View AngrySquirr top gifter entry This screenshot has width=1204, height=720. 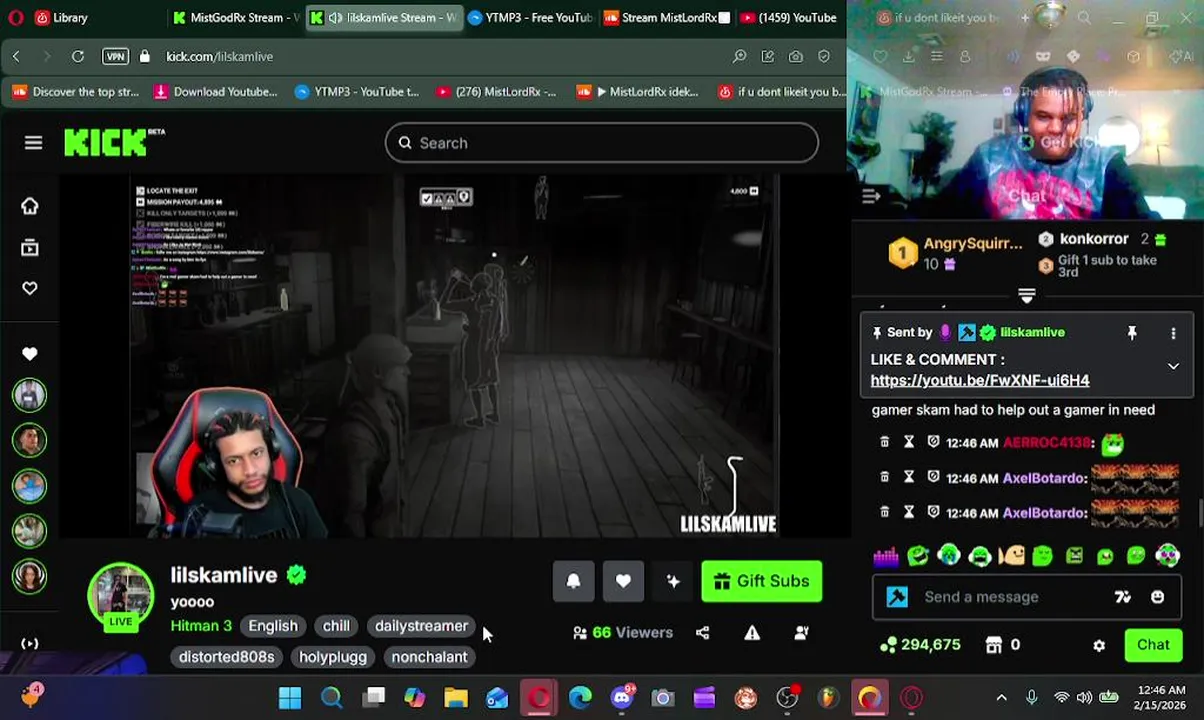pyautogui.click(x=955, y=253)
